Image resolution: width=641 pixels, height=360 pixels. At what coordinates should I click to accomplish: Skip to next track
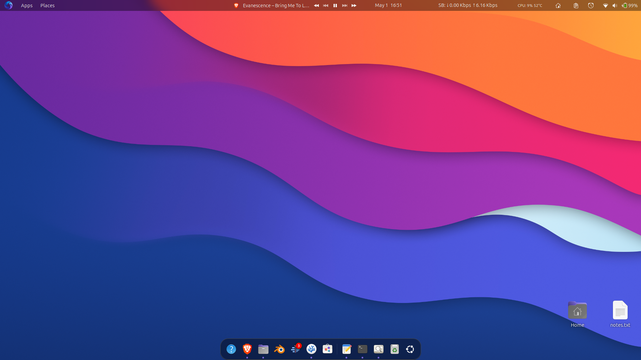pyautogui.click(x=345, y=5)
